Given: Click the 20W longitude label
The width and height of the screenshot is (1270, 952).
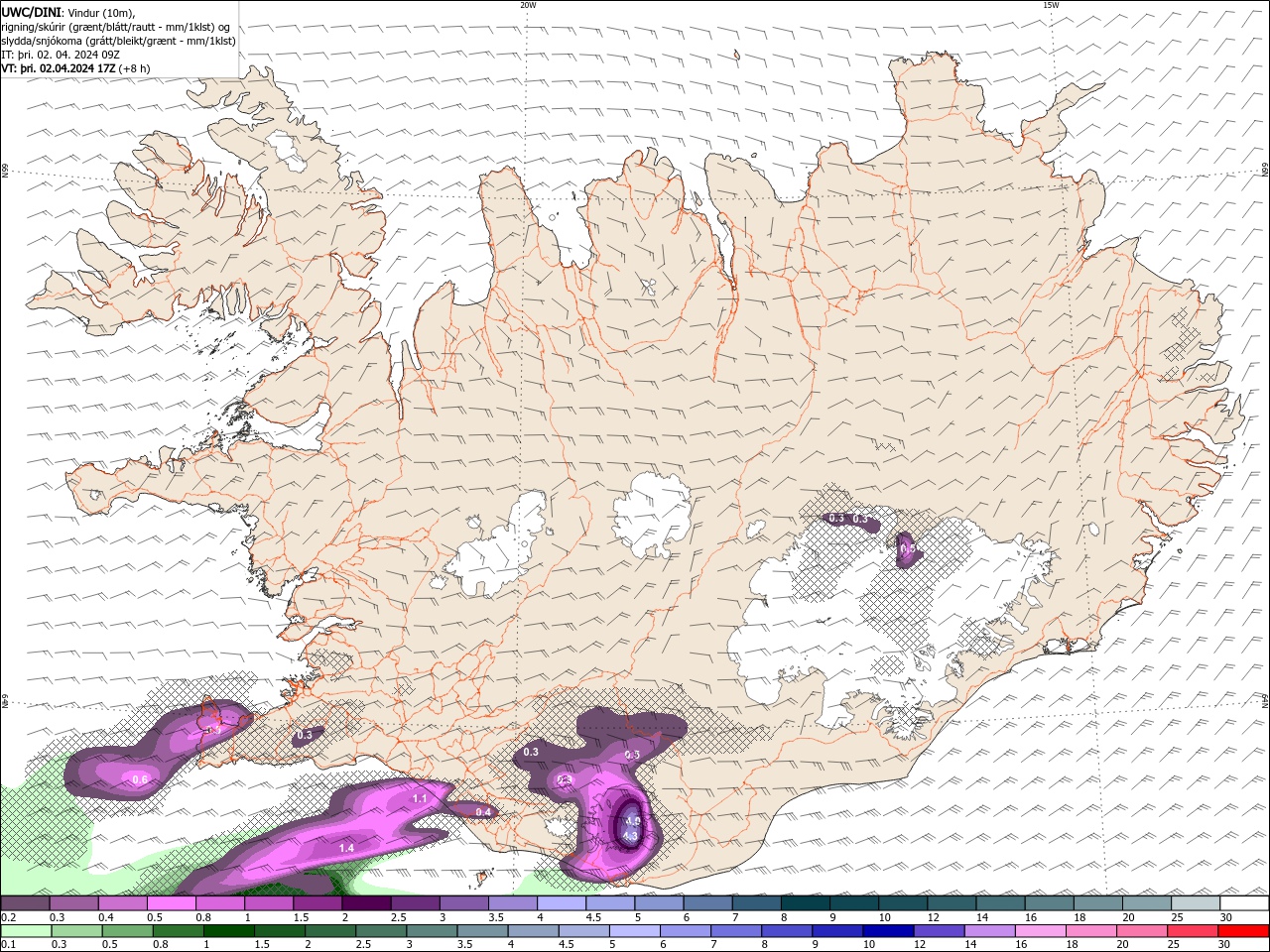Looking at the screenshot, I should click(528, 5).
